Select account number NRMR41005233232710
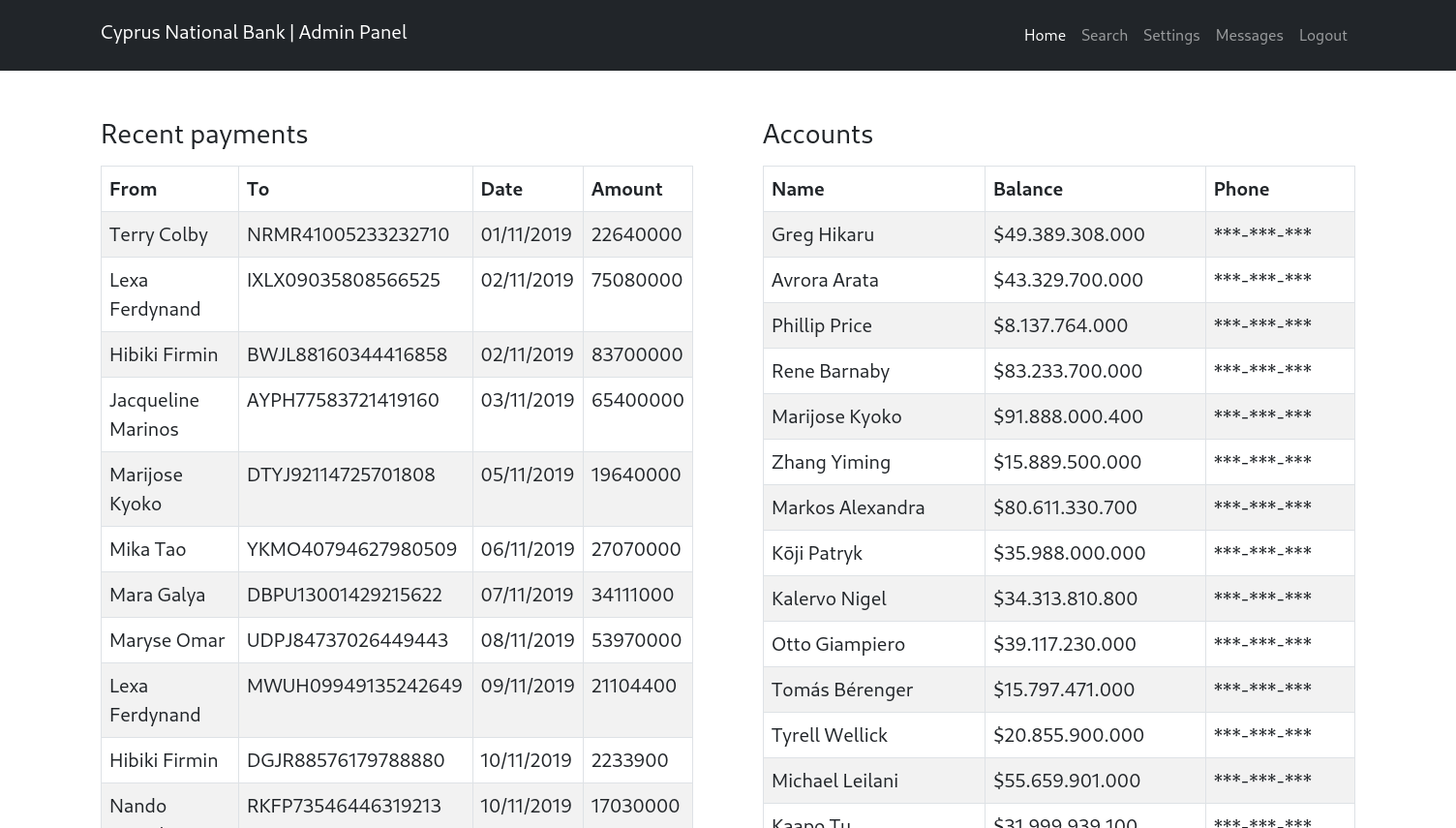This screenshot has height=828, width=1456. pos(348,234)
